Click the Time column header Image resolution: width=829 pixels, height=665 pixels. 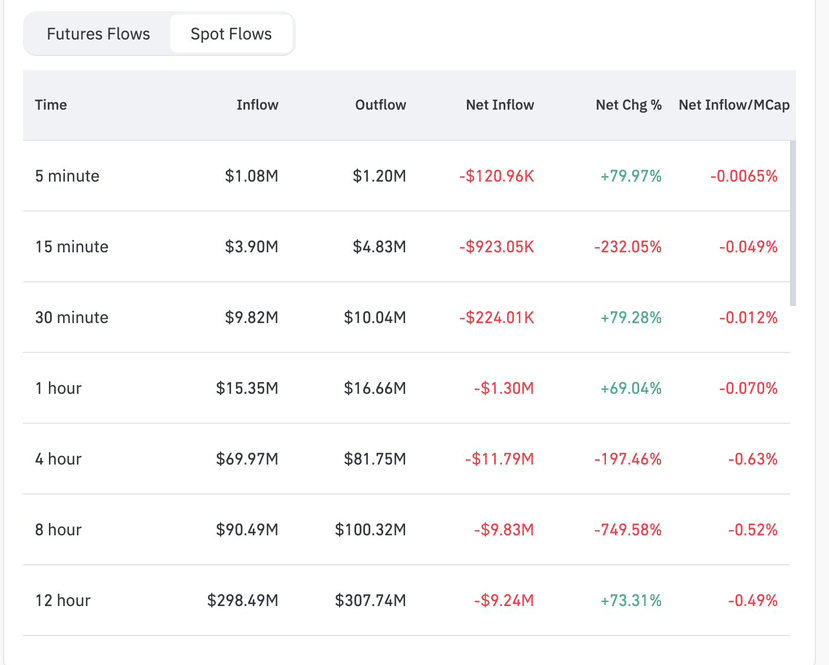(x=51, y=105)
